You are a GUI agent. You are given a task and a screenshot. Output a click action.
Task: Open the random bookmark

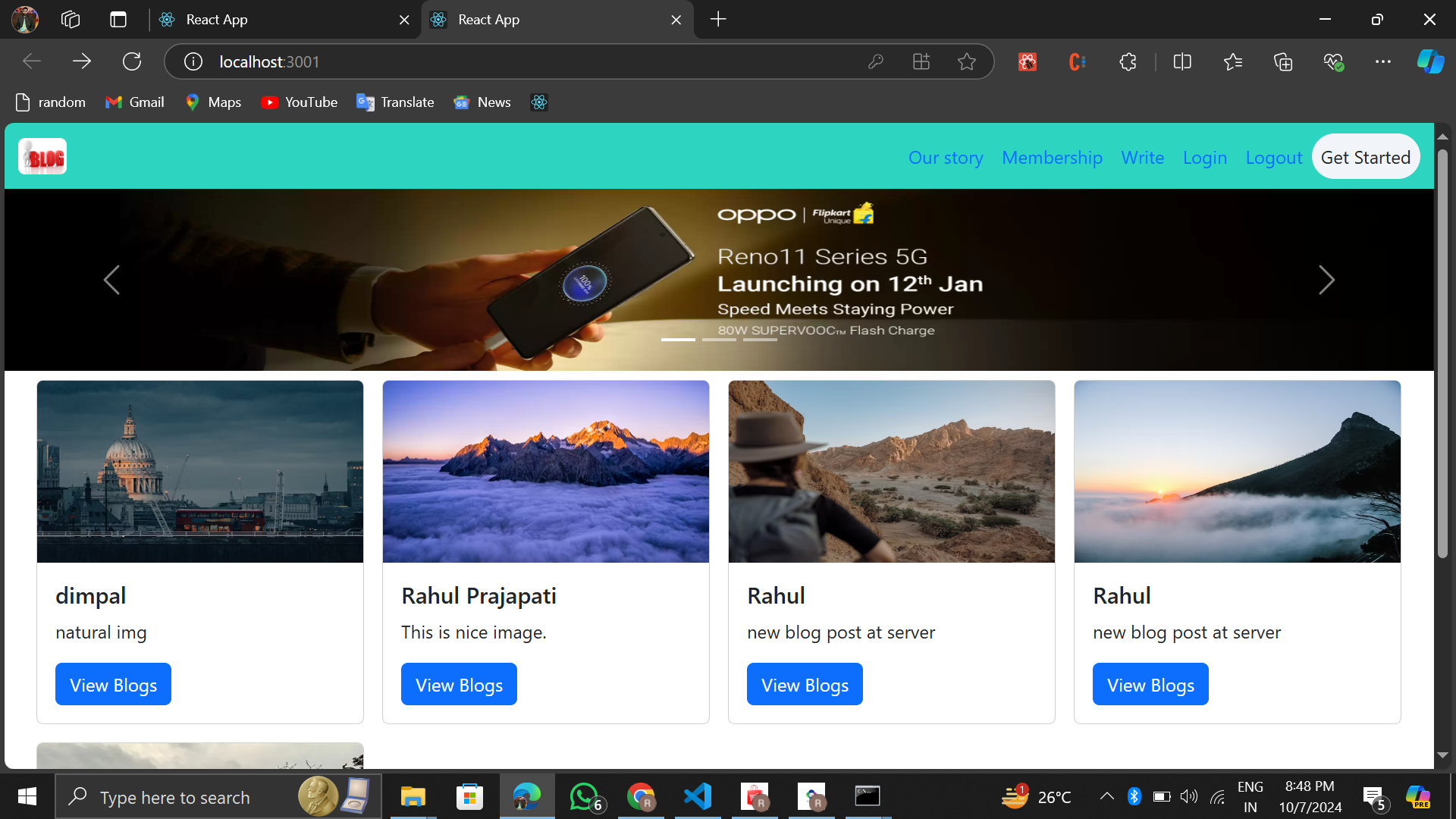50,102
